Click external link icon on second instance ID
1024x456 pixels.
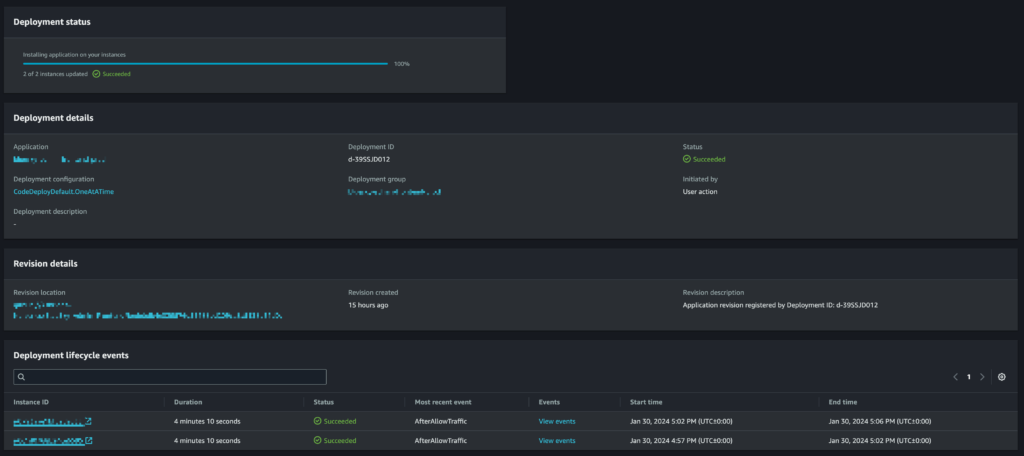[89, 440]
